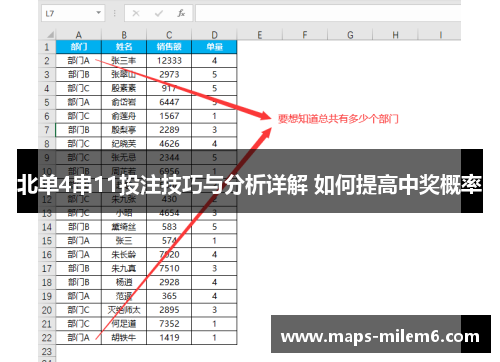Select the cell containing 俞莲舟
The image size is (500, 362).
(x=124, y=116)
